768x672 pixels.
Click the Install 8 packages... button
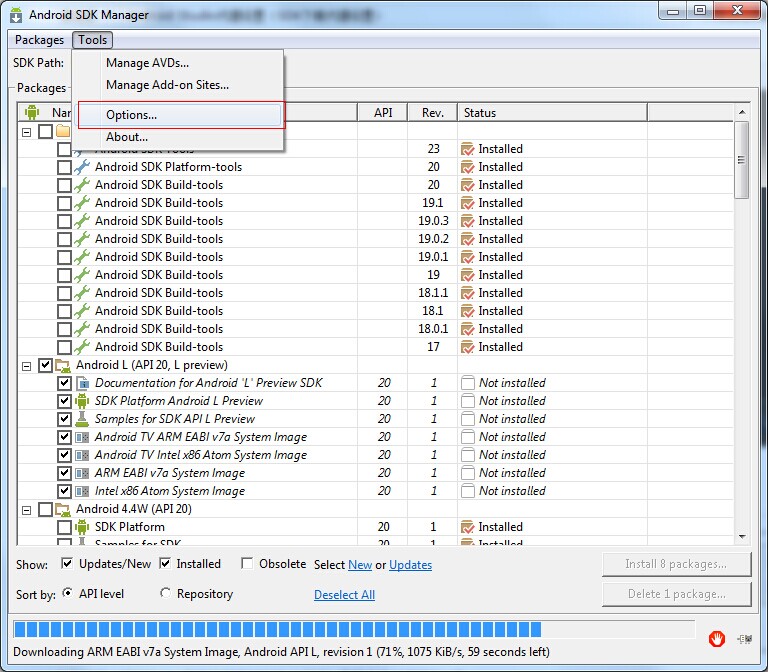676,564
